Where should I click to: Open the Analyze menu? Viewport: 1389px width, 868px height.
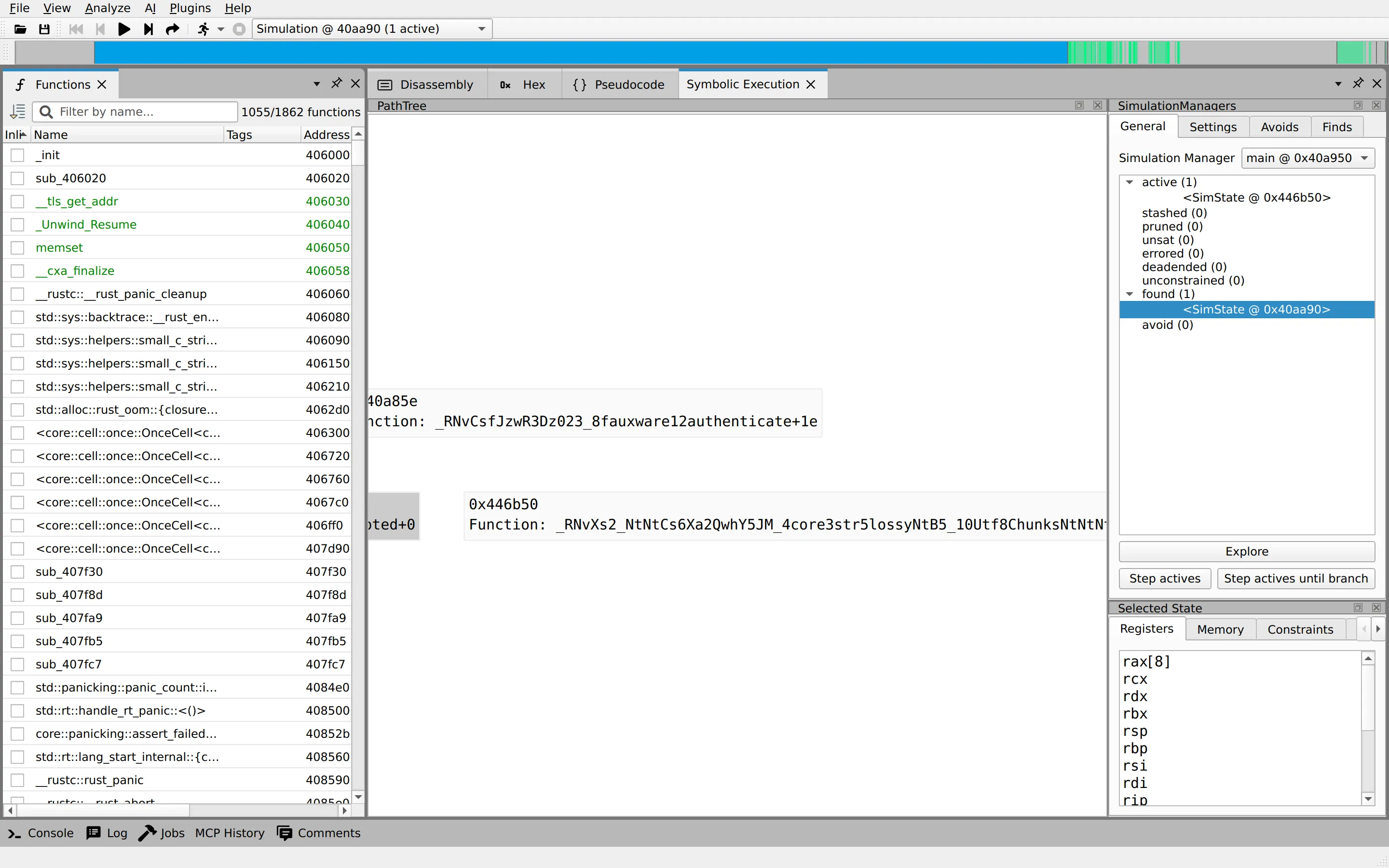click(x=108, y=8)
